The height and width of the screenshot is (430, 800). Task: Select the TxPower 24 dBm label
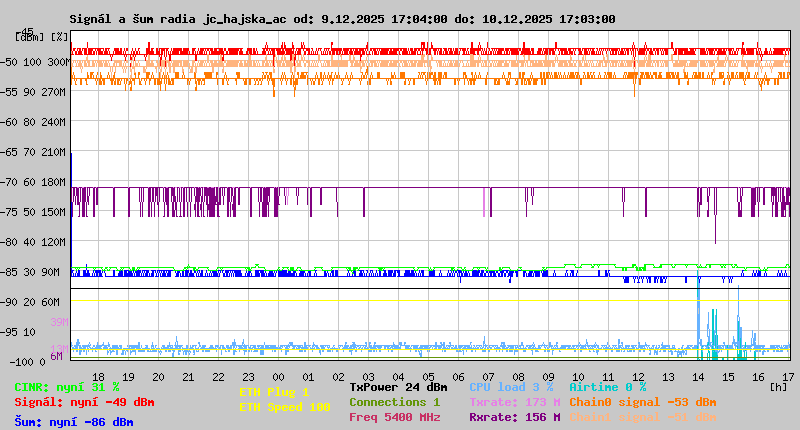[398, 386]
